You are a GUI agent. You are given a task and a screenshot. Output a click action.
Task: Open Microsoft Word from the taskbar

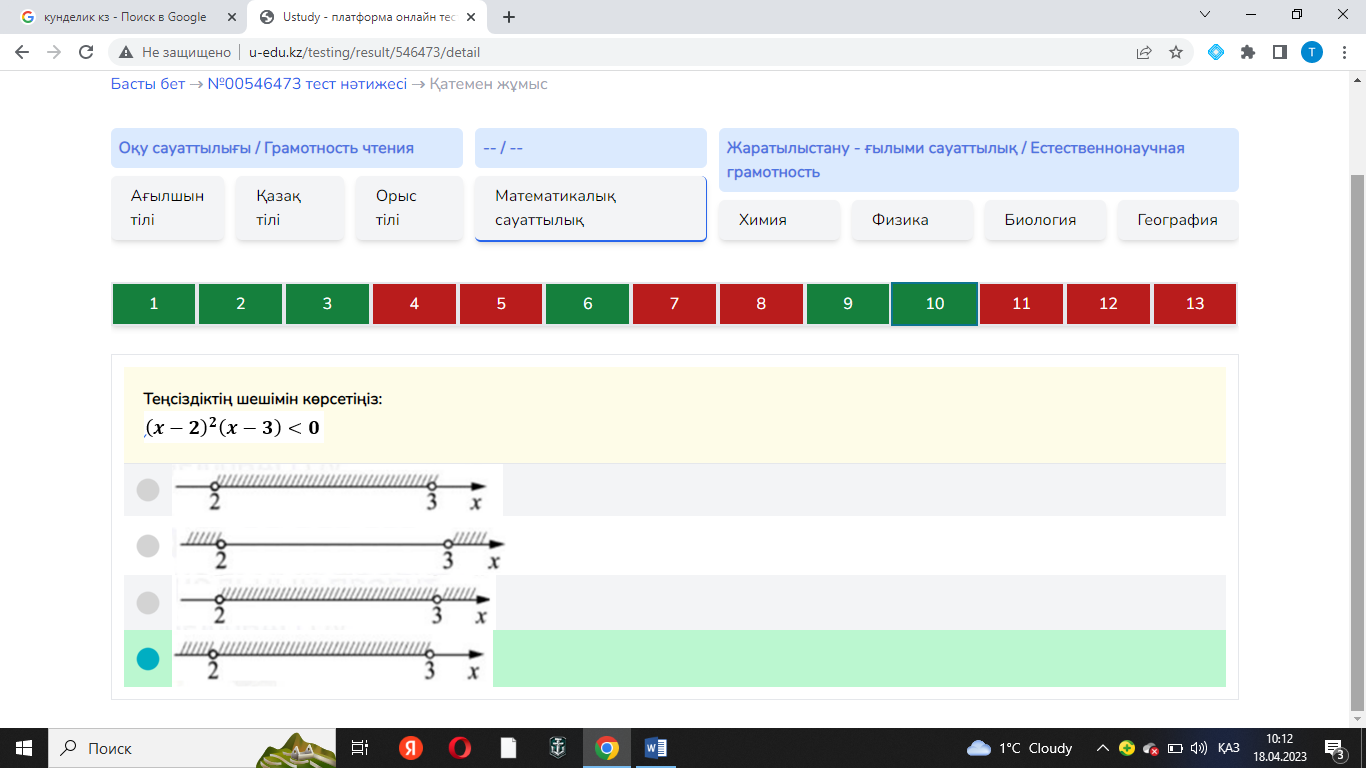pyautogui.click(x=656, y=748)
